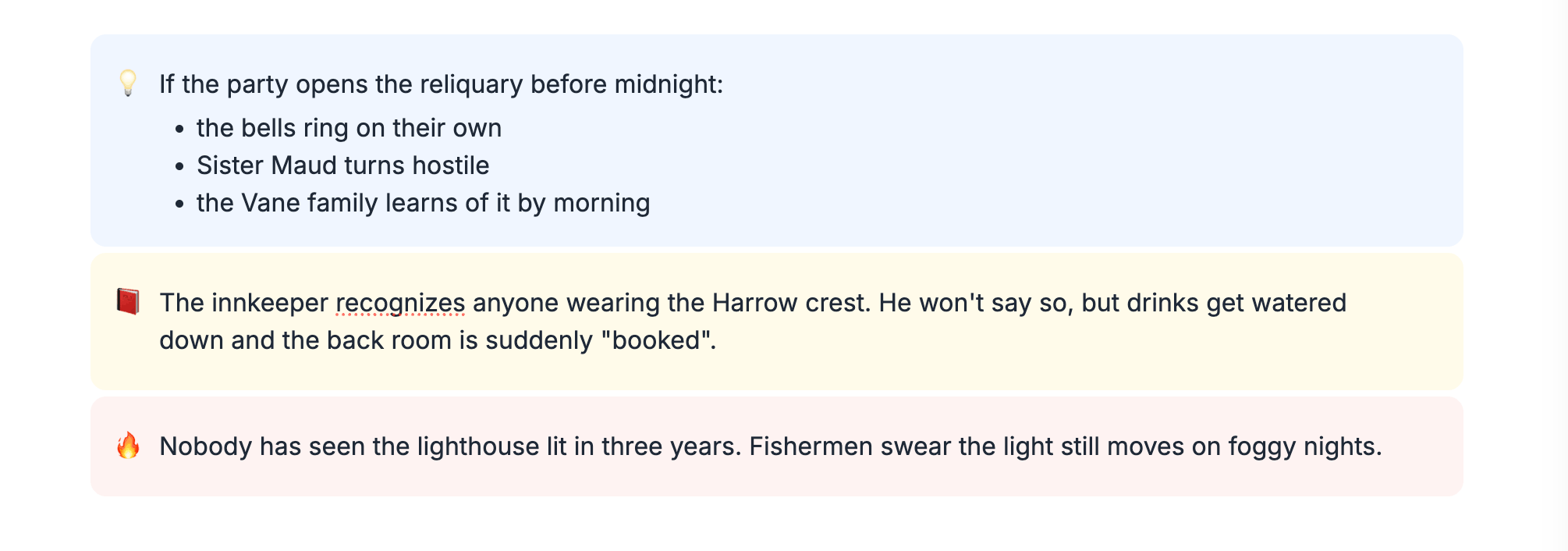Click the word "booked" in the innkeeper note

pos(656,340)
